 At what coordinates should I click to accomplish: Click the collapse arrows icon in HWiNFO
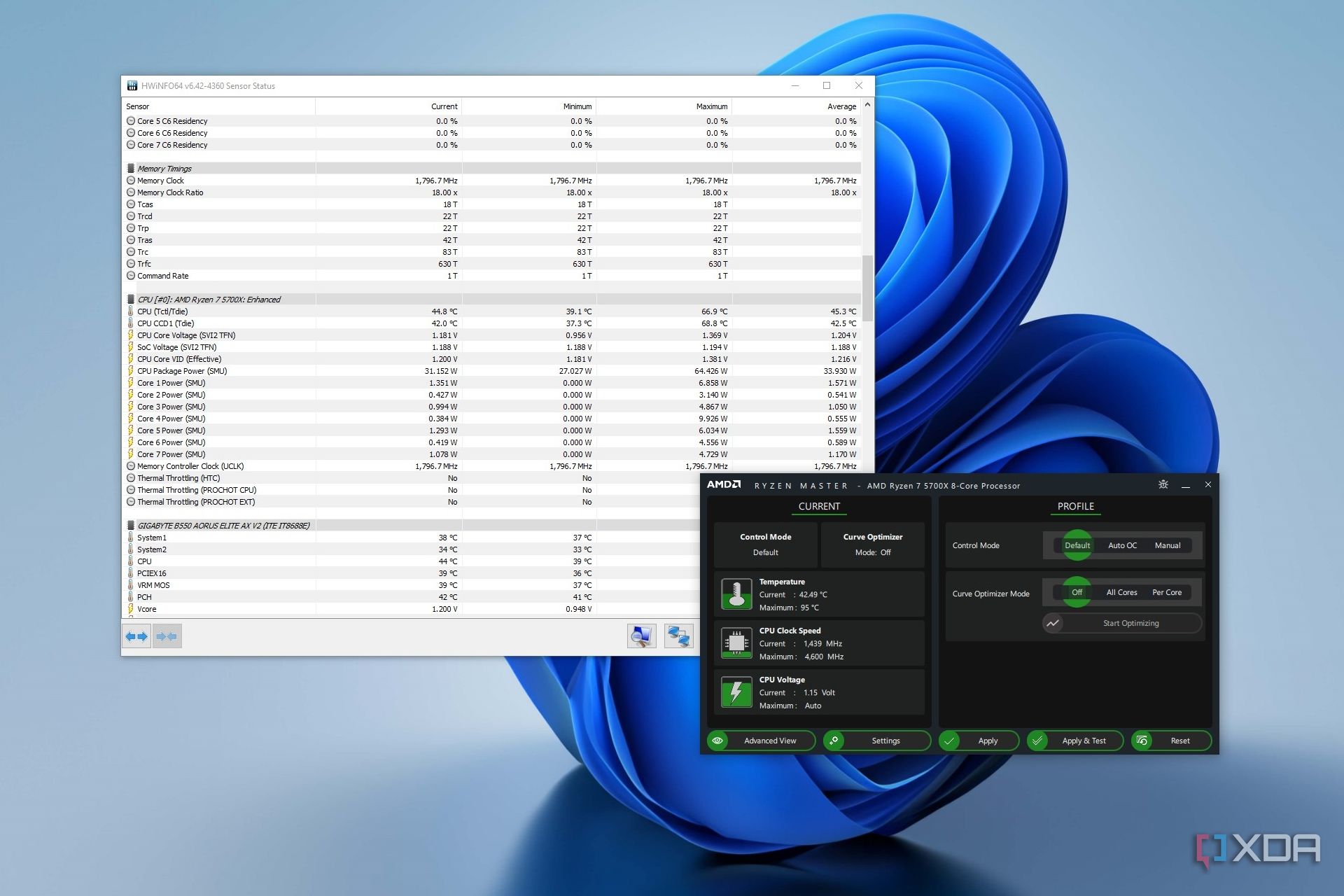(x=167, y=636)
